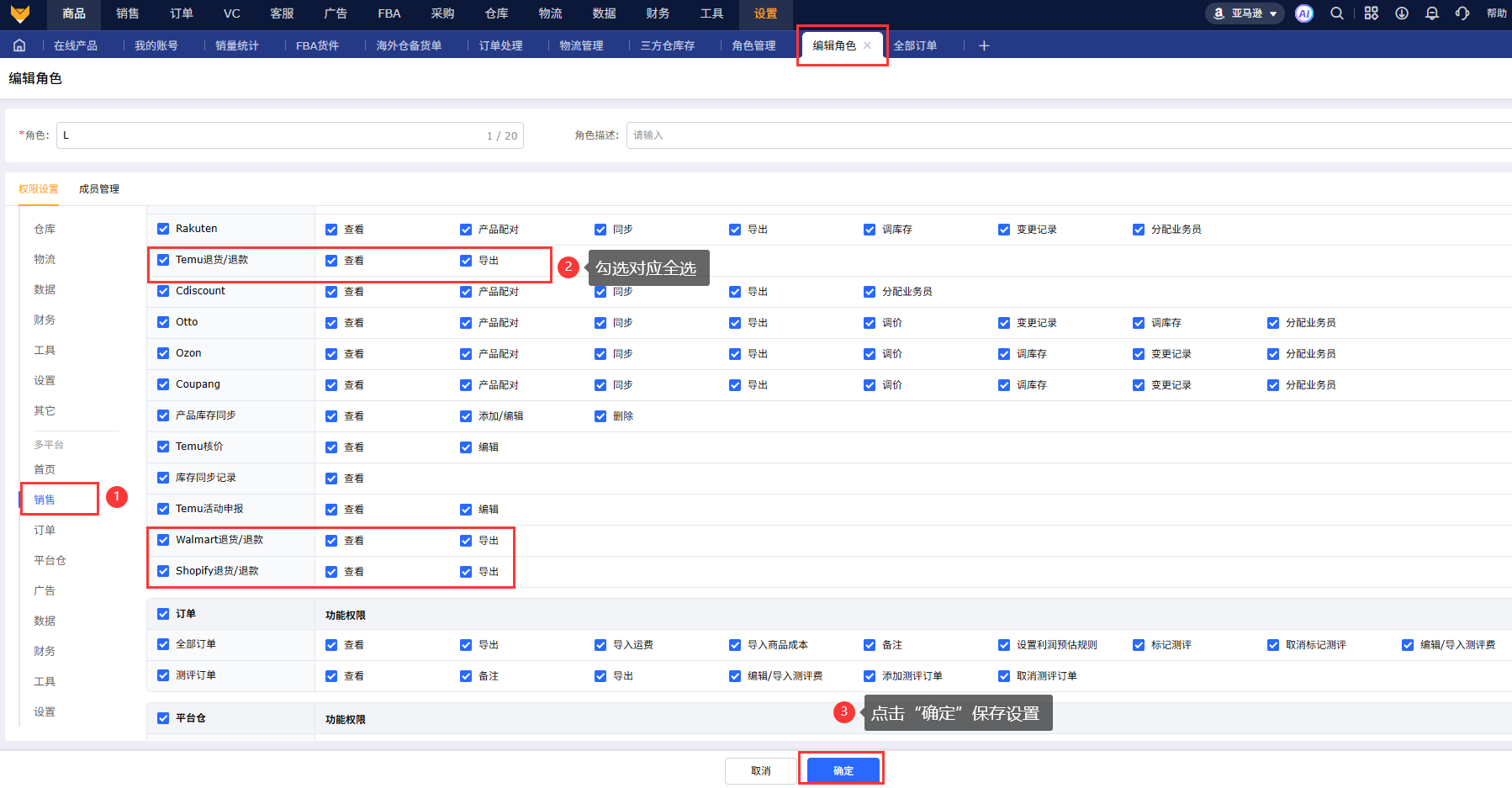Toggle the 订单 section header checkbox
The height and width of the screenshot is (788, 1512).
(163, 614)
